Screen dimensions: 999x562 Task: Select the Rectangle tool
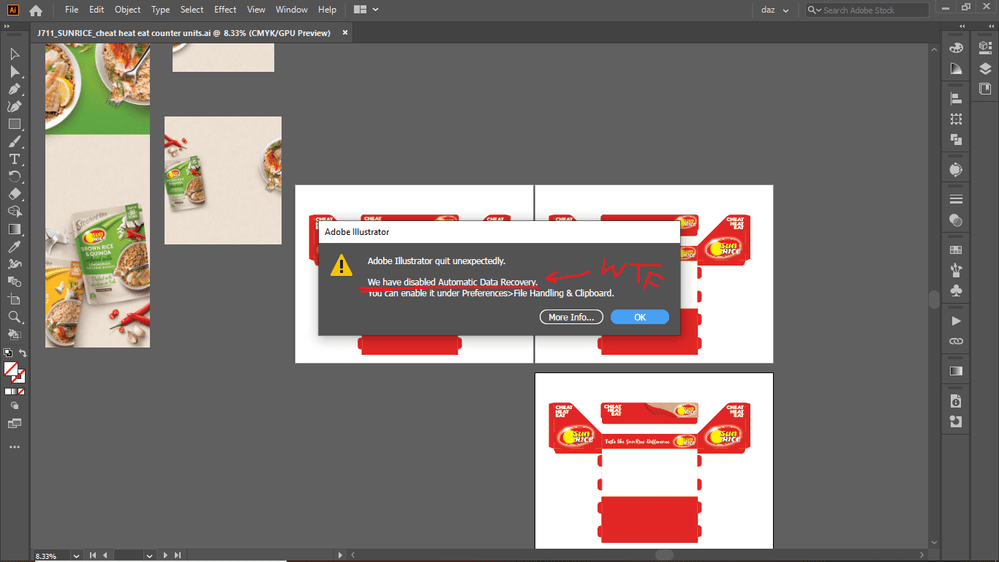point(15,124)
